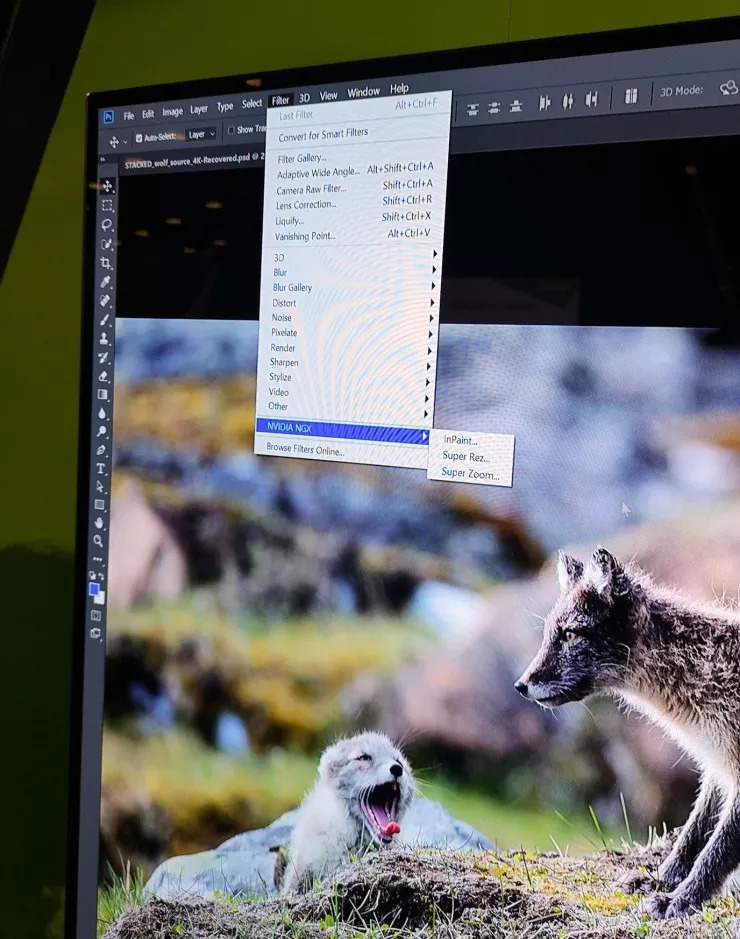Select the Horizontal Type tool

(x=101, y=468)
